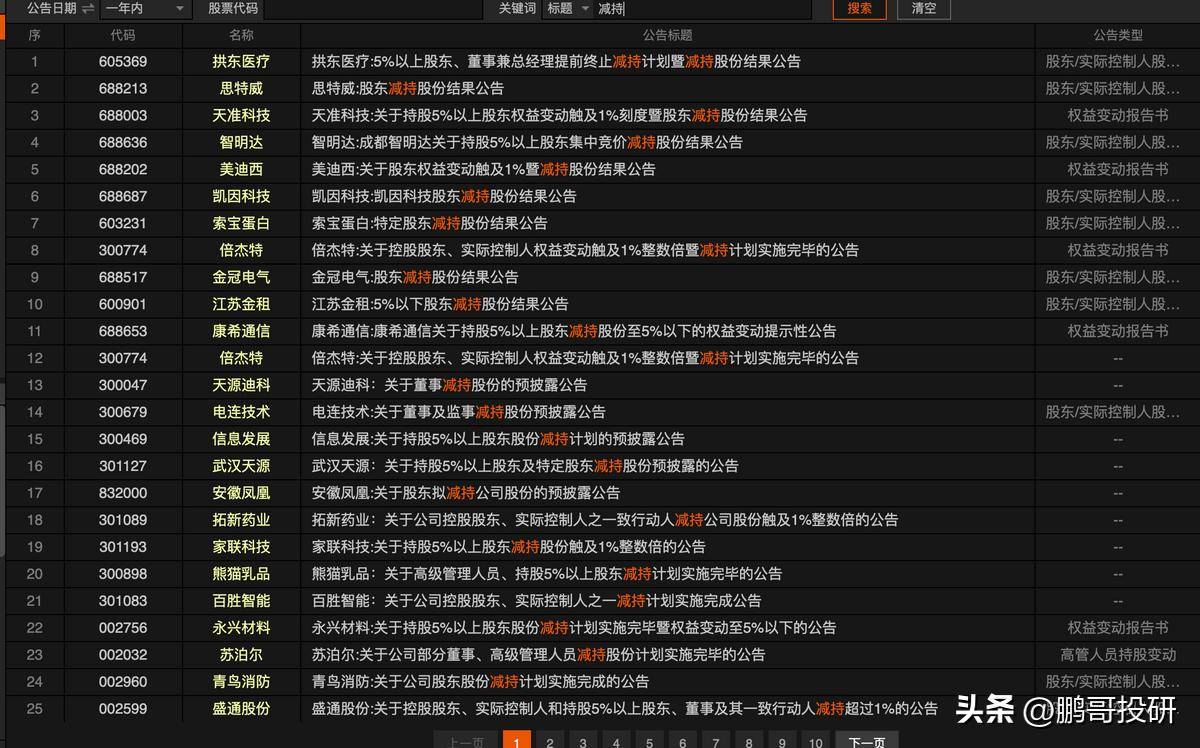This screenshot has height=748, width=1200.
Task: Go to page 9 of results
Action: click(782, 742)
